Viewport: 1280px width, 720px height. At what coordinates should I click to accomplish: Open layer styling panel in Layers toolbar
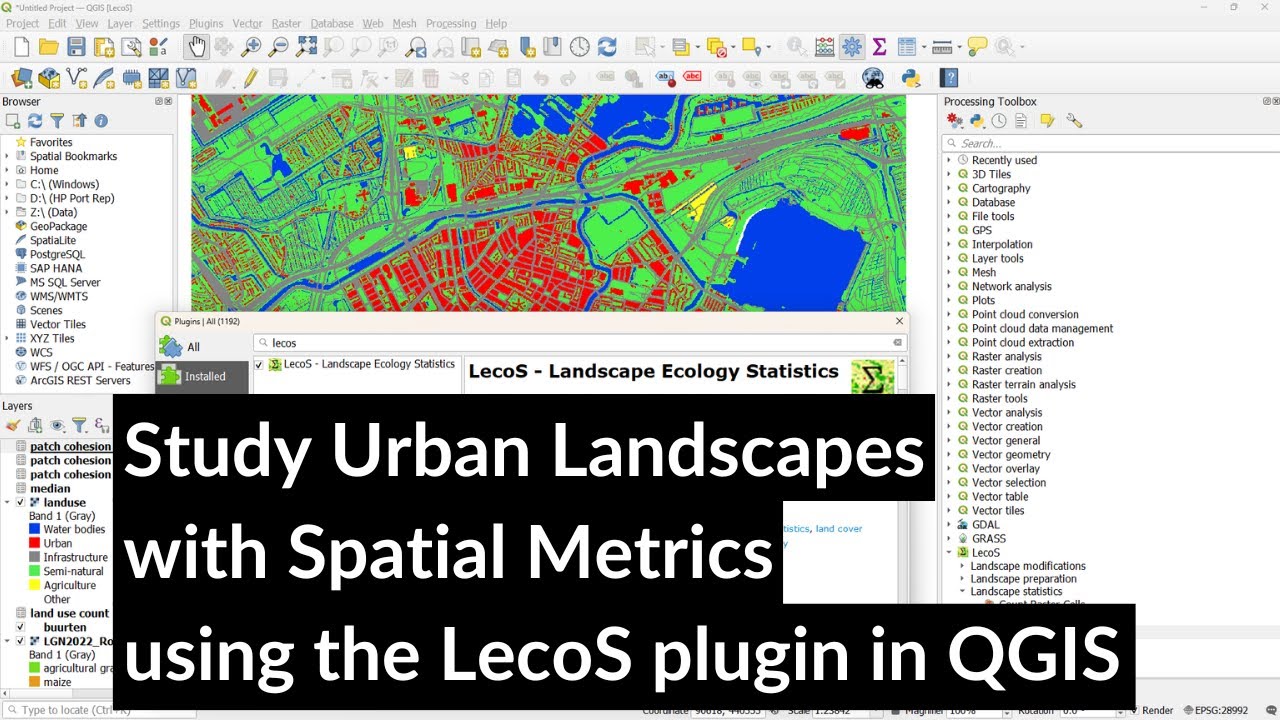[x=13, y=425]
